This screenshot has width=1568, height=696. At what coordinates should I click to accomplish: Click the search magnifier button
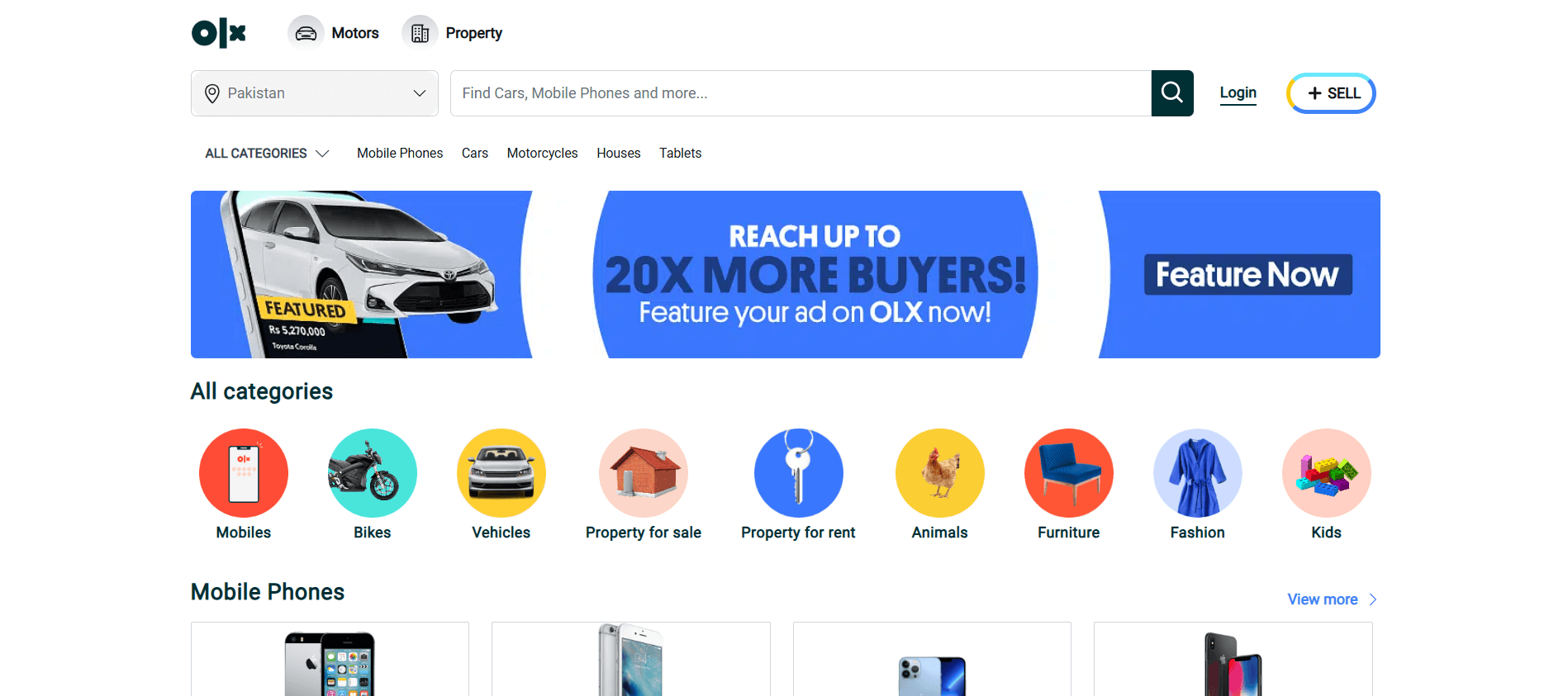(1172, 93)
